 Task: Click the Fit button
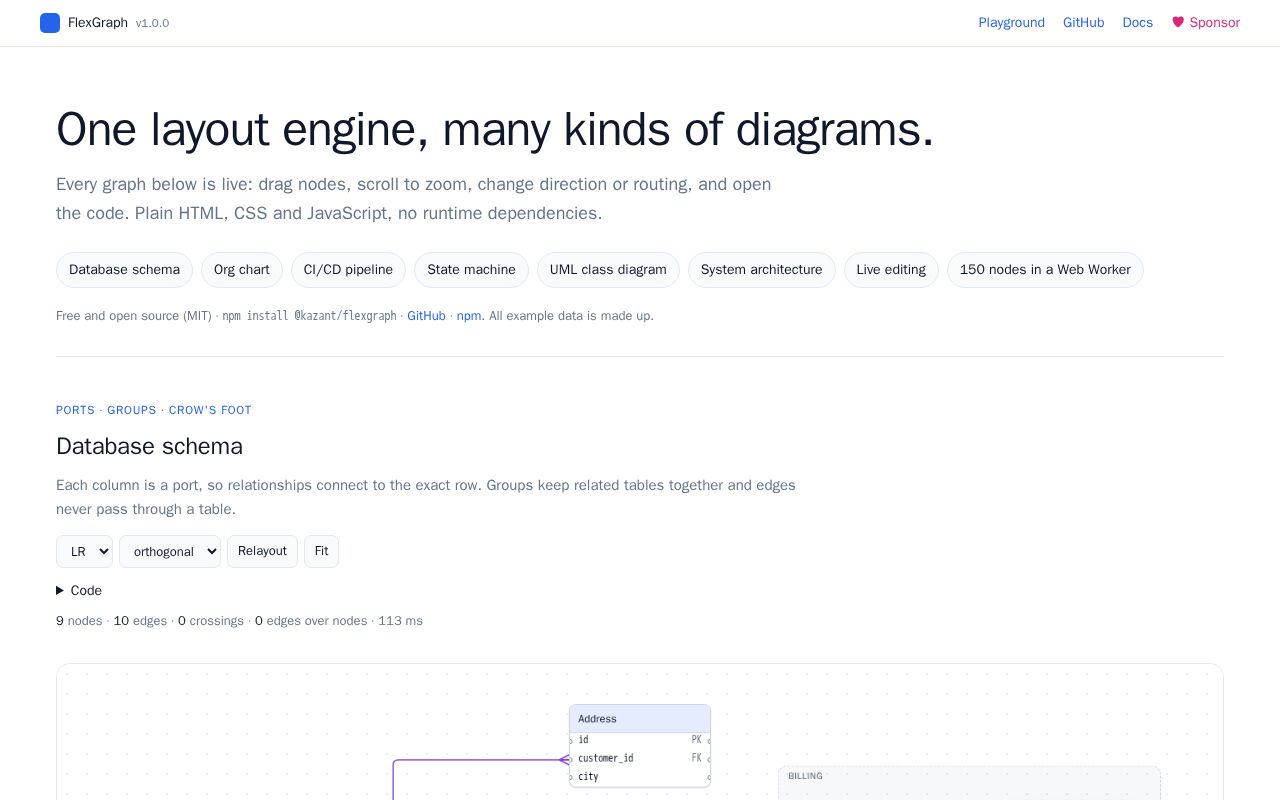[x=321, y=551]
